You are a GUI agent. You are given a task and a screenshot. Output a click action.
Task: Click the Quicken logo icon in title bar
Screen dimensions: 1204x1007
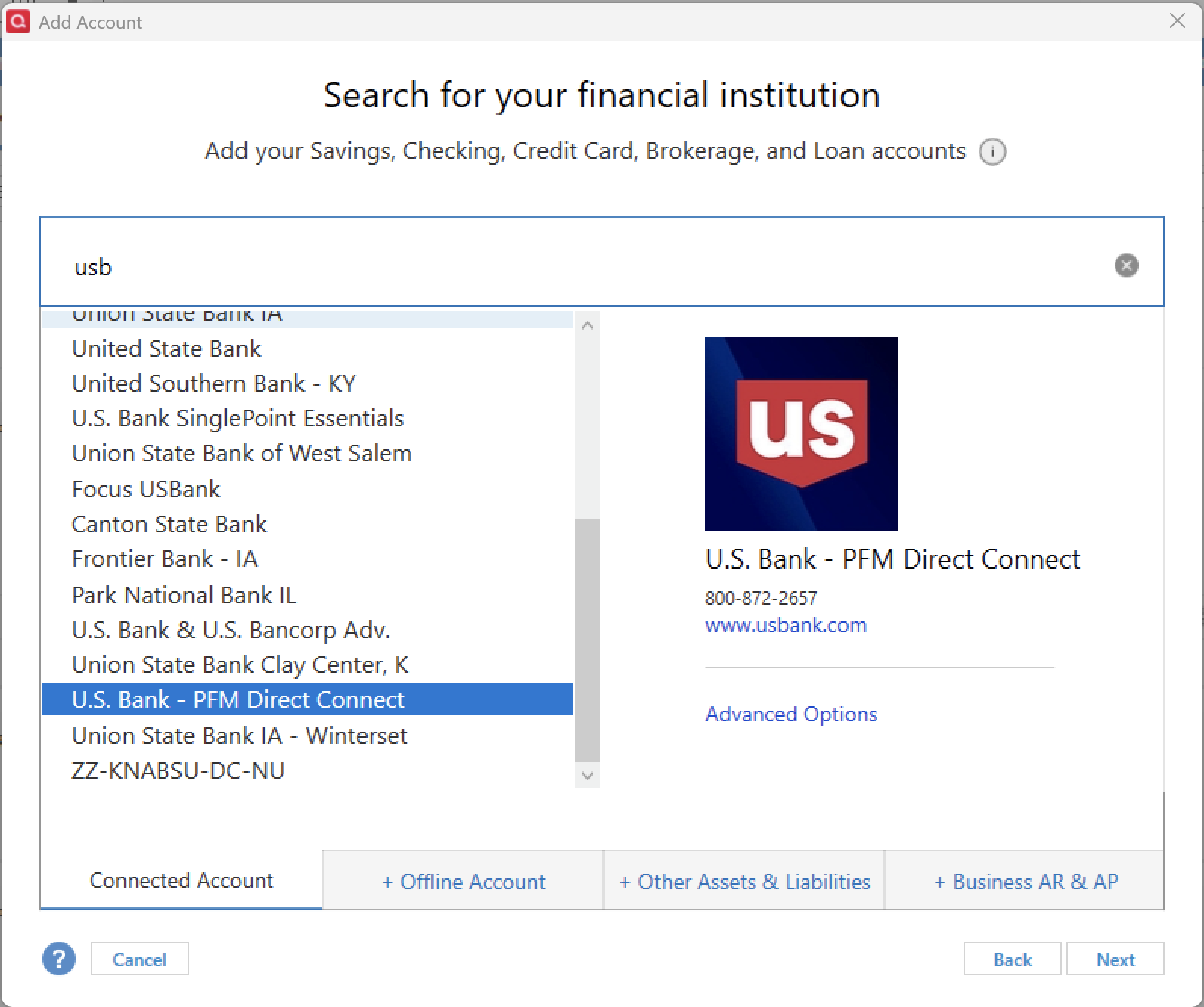click(17, 21)
